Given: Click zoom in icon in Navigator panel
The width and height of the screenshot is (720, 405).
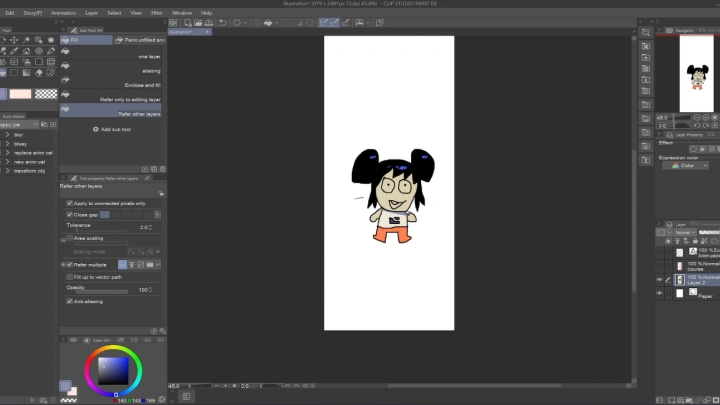Looking at the screenshot, I should click(706, 118).
